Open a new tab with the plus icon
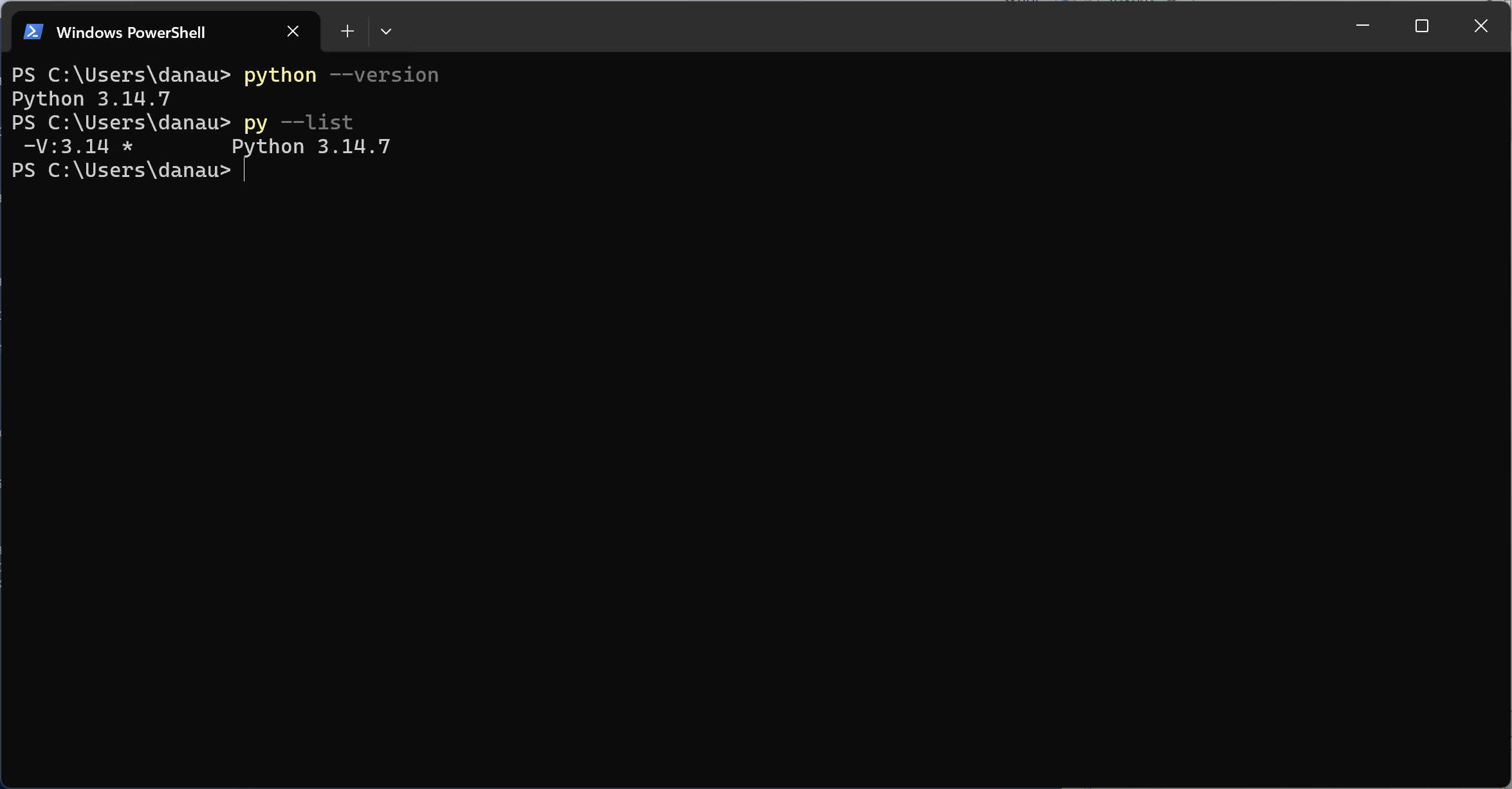The width and height of the screenshot is (1512, 789). [347, 32]
